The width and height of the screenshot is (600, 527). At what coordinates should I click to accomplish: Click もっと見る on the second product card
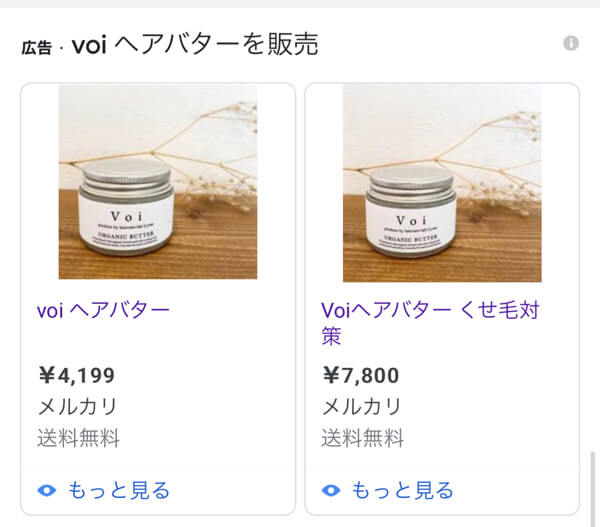tap(403, 490)
